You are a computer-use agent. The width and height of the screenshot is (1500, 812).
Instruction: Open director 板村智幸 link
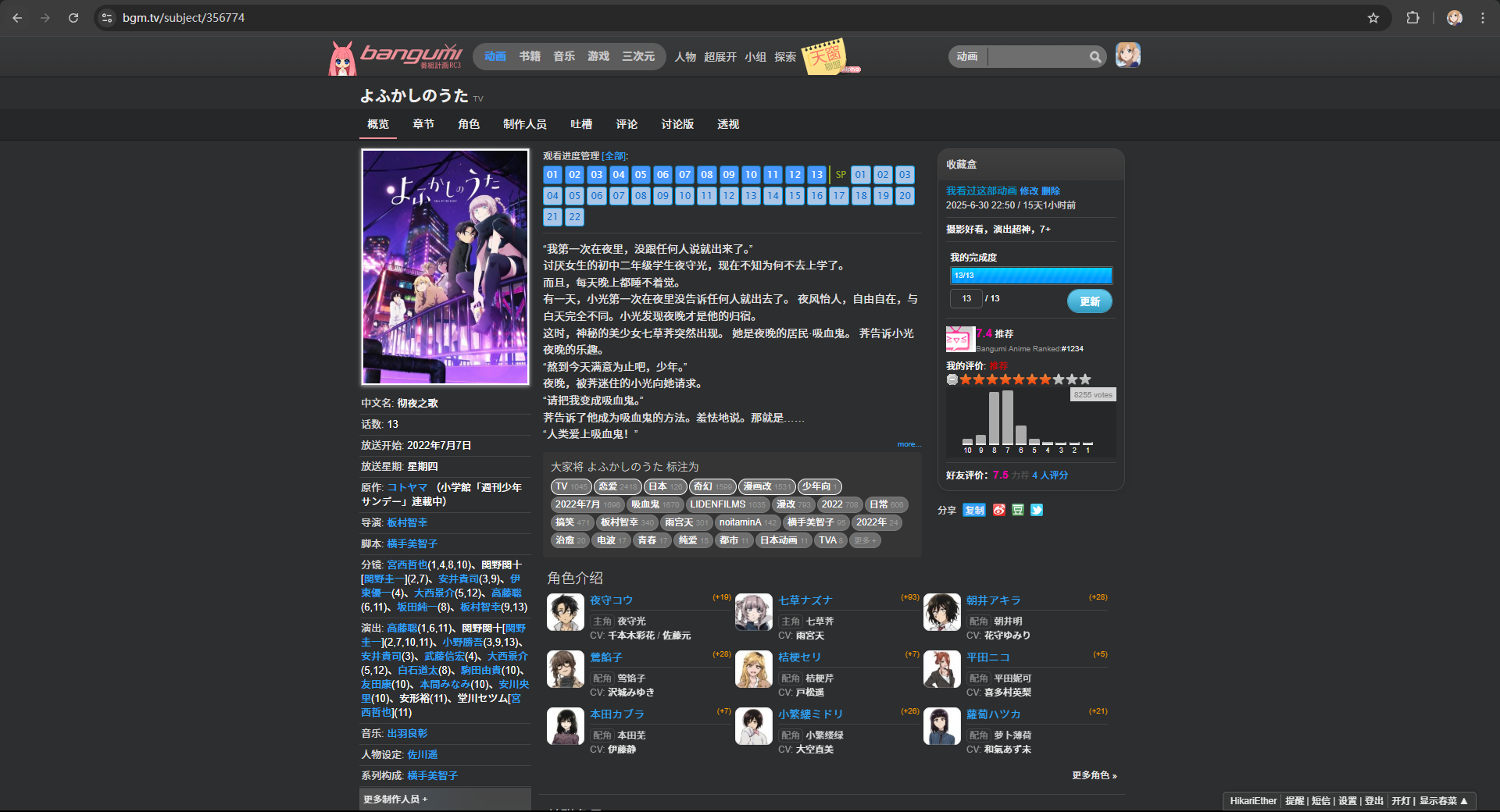(407, 522)
